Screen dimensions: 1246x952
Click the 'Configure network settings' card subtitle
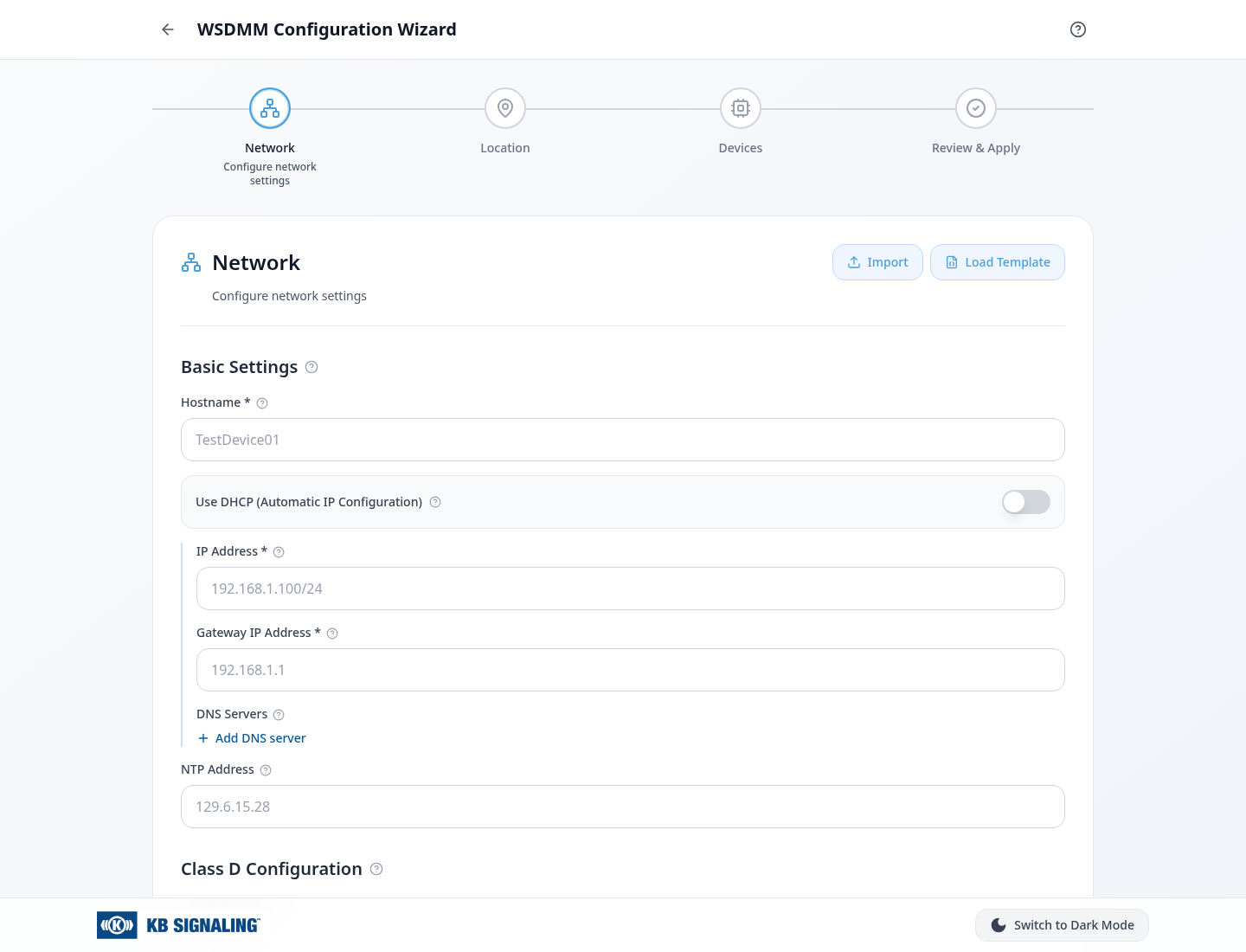(x=289, y=296)
